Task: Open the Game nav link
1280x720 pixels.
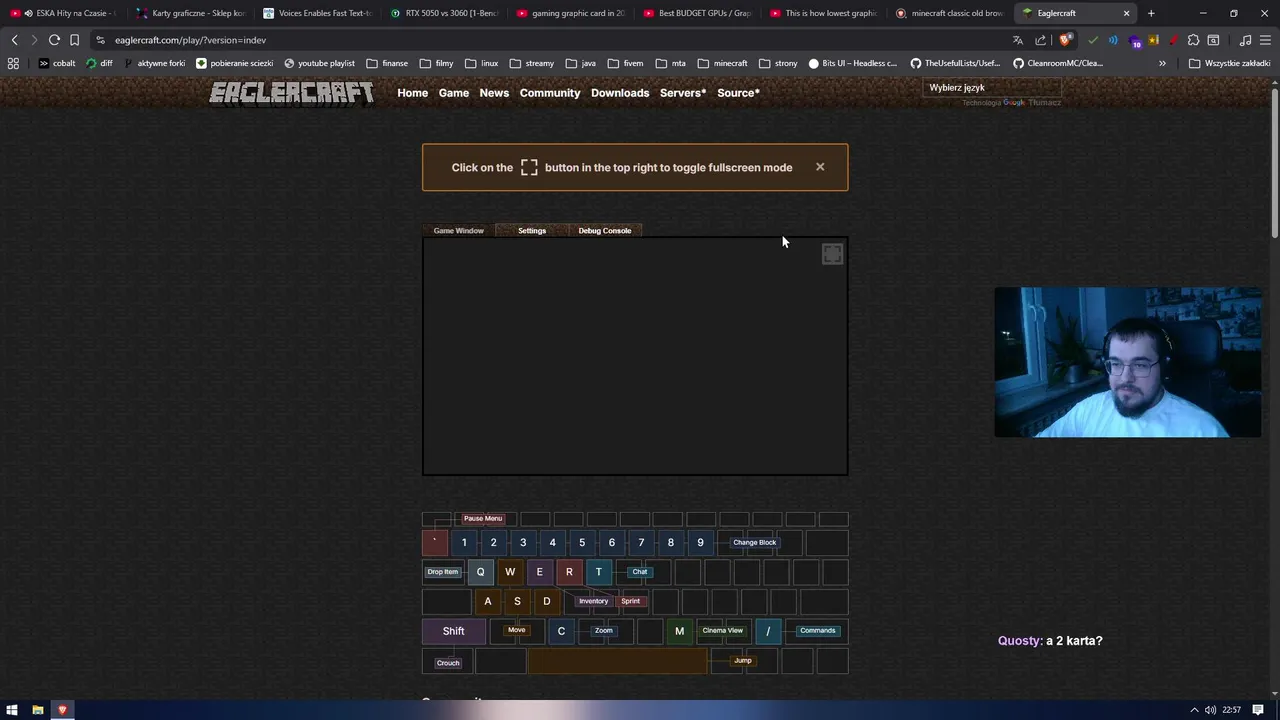Action: 453,93
